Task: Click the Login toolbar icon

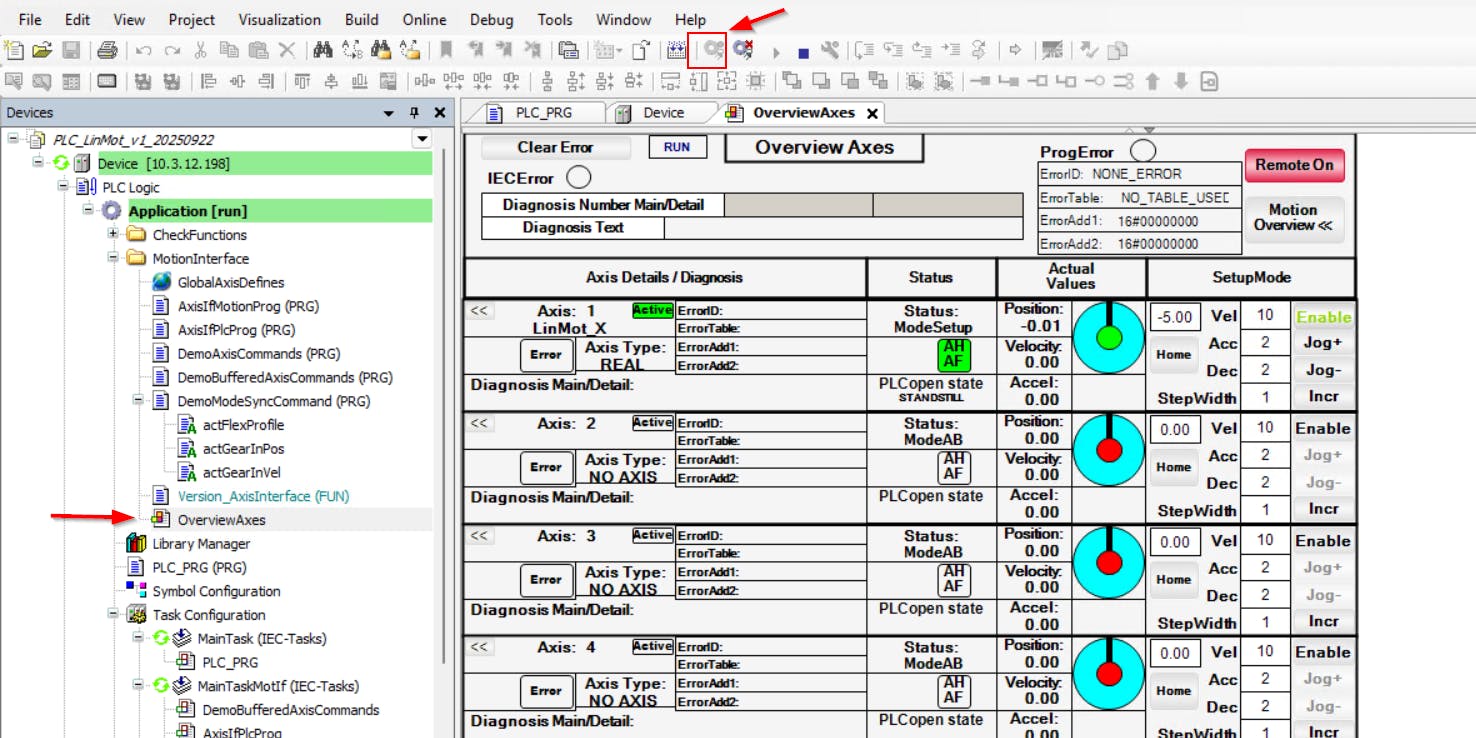Action: 712,49
